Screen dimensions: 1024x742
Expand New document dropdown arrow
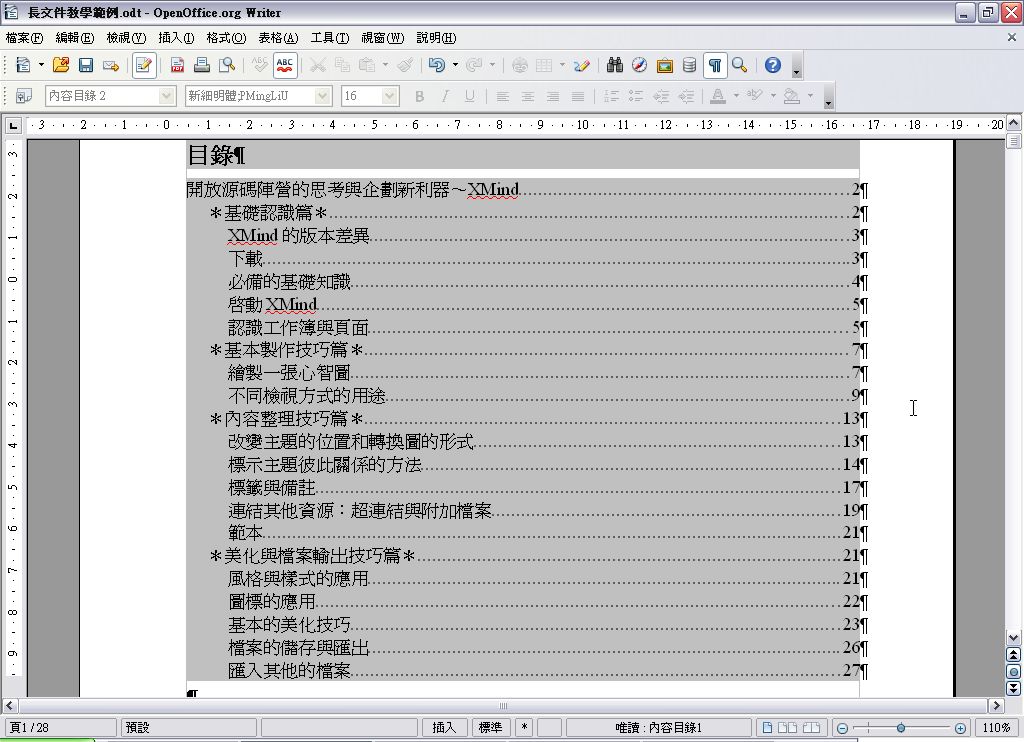(x=41, y=65)
